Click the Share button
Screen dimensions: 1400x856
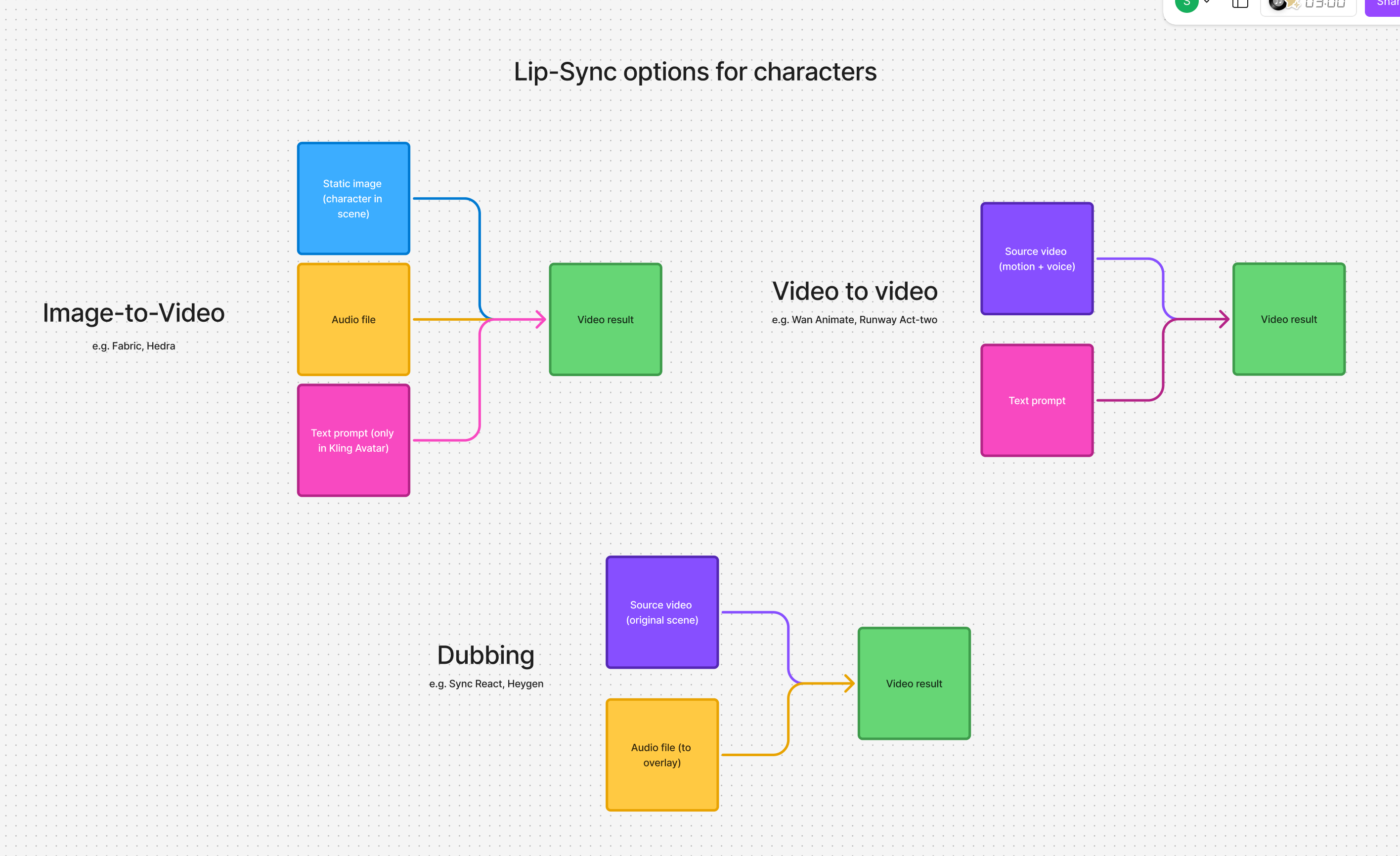coord(1385,4)
